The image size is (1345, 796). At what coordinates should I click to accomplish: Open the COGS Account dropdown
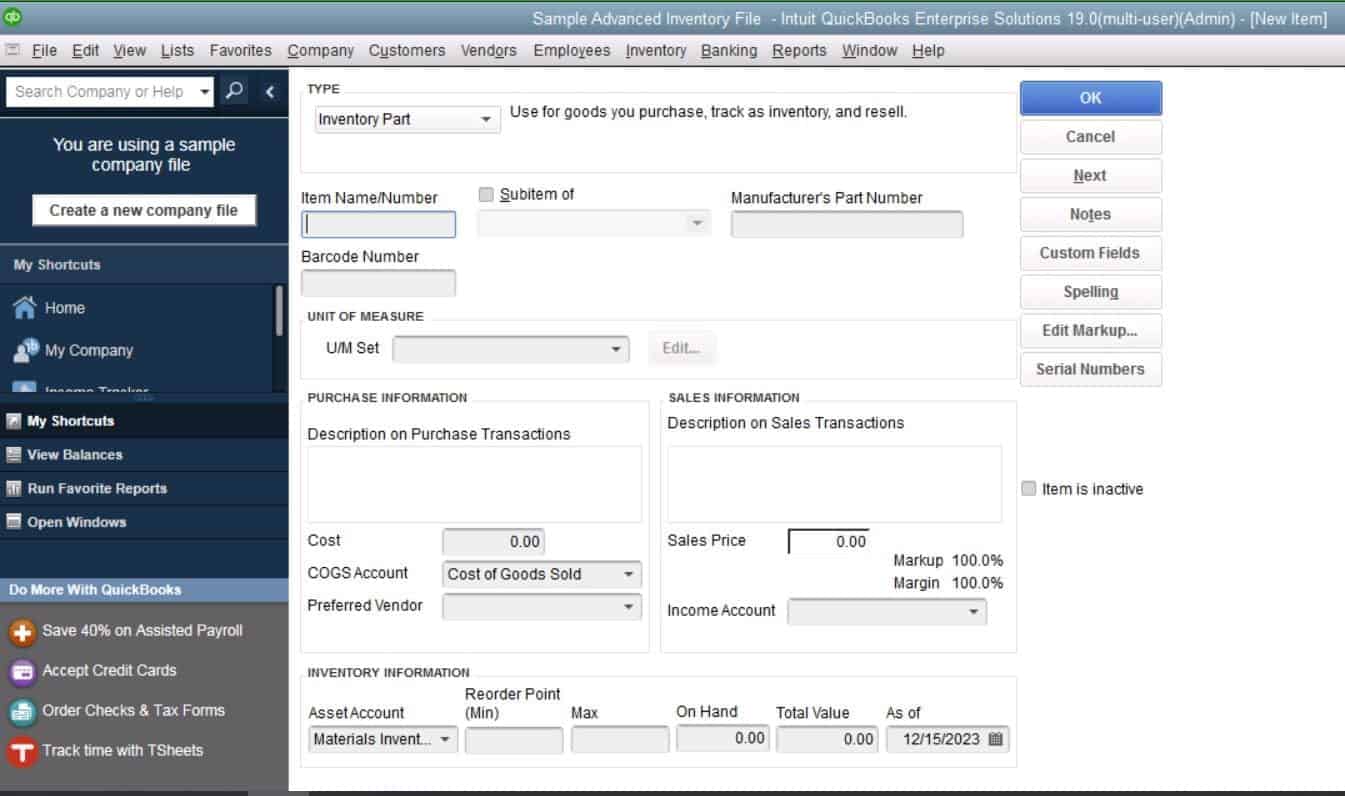[x=542, y=574]
